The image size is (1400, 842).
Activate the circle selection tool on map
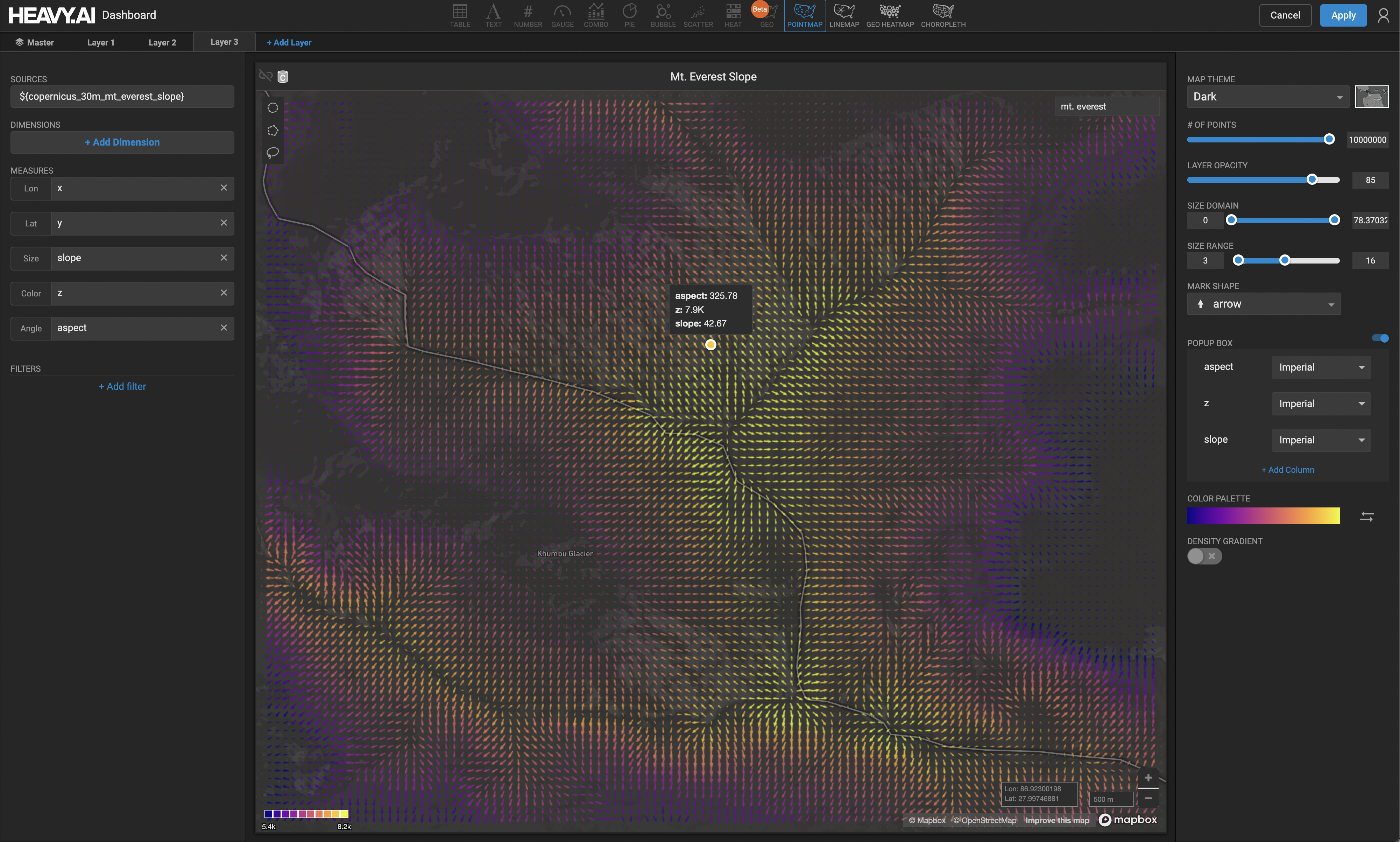pyautogui.click(x=273, y=108)
